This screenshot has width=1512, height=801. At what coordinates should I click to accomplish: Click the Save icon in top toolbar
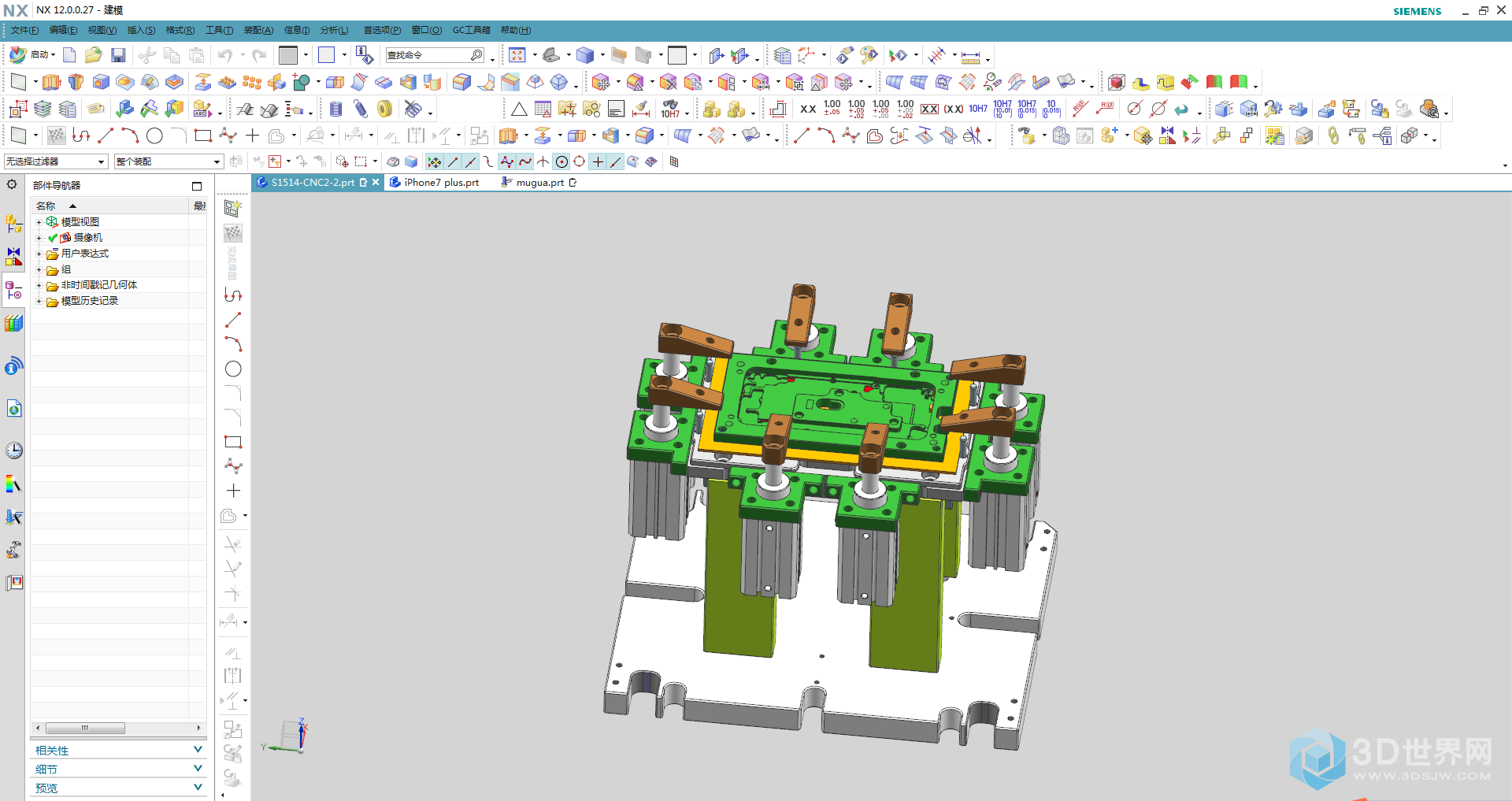coord(118,55)
